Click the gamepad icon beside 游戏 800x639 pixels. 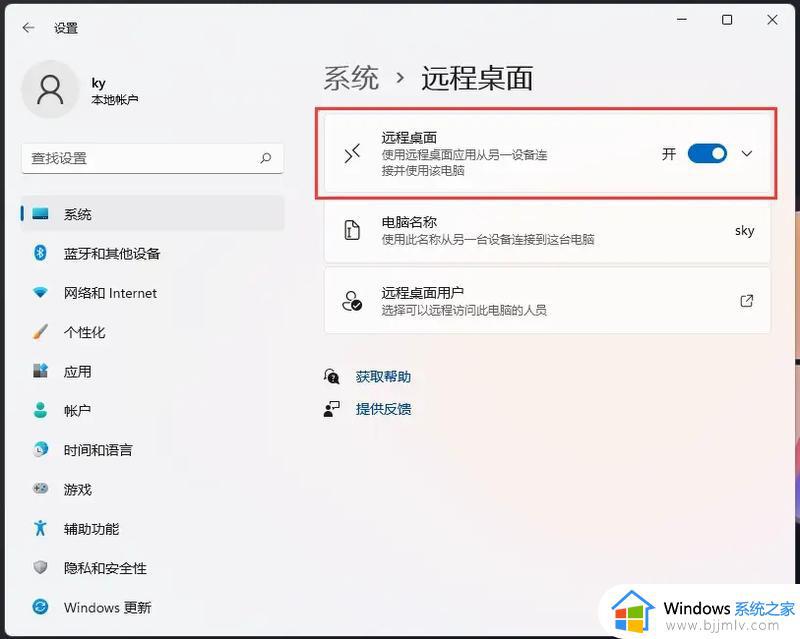(40, 488)
